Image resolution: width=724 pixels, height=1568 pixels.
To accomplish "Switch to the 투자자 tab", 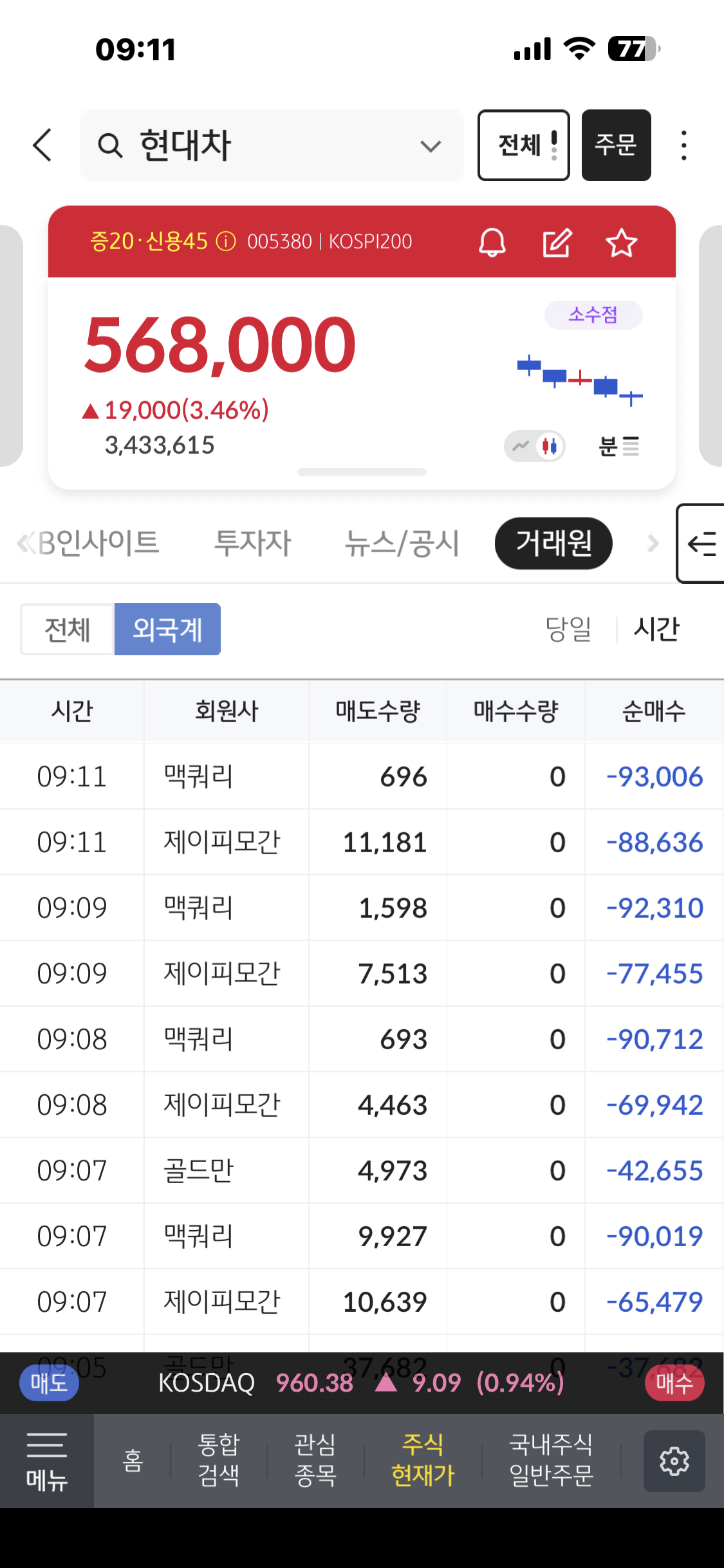I will point(252,543).
